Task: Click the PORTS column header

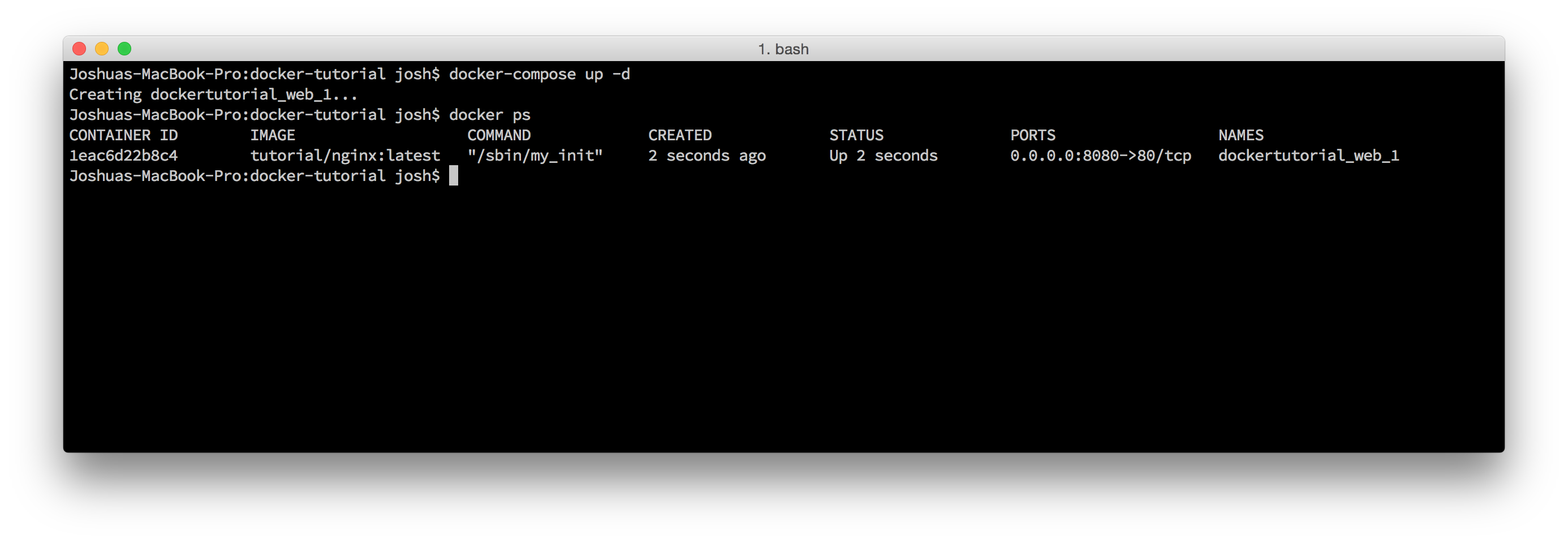Action: [x=1033, y=135]
